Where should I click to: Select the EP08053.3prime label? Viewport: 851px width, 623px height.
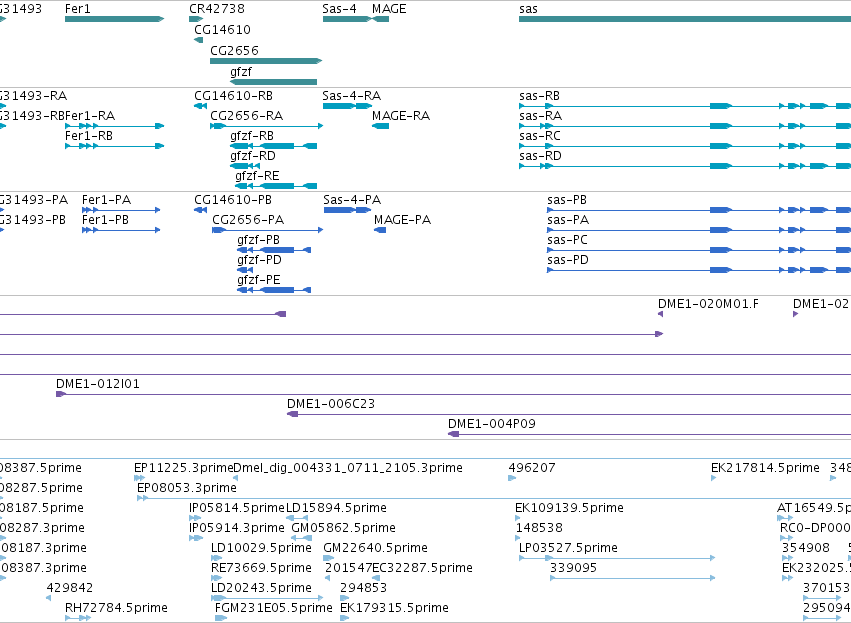click(x=187, y=488)
